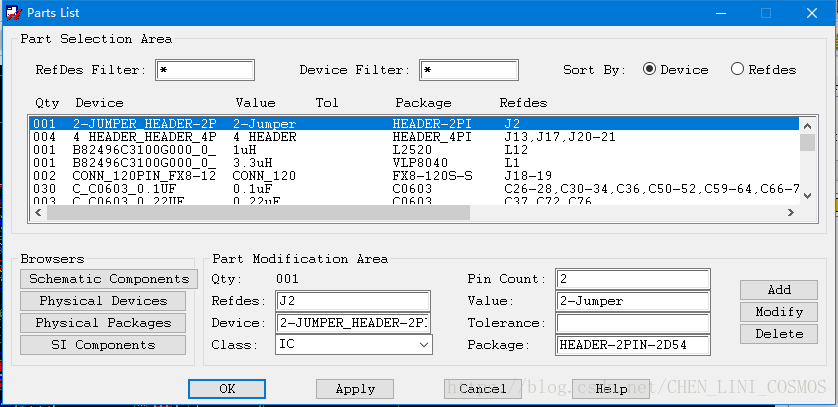Maximize the Parts List window

pos(766,13)
